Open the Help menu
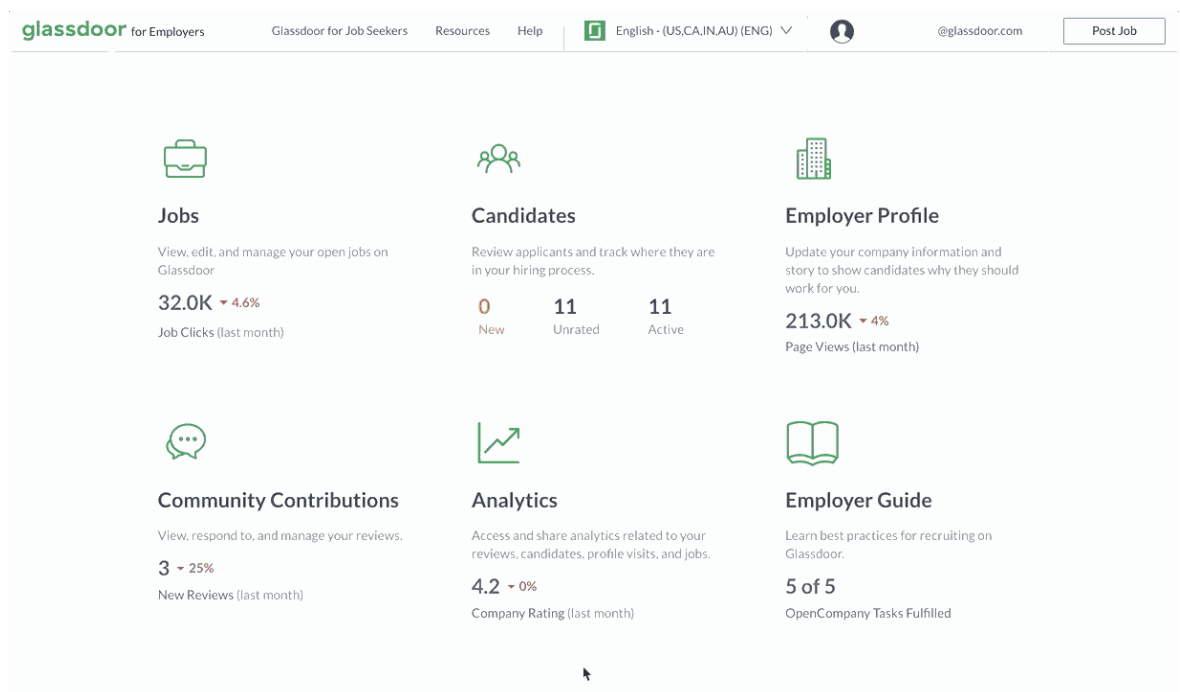 (530, 31)
